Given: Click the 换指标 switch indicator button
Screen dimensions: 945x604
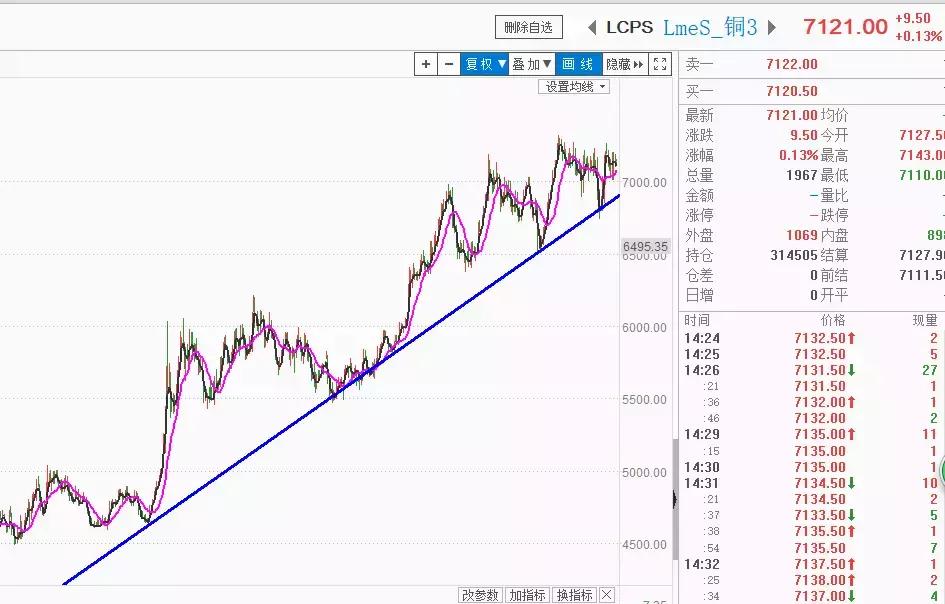Looking at the screenshot, I should (x=574, y=595).
